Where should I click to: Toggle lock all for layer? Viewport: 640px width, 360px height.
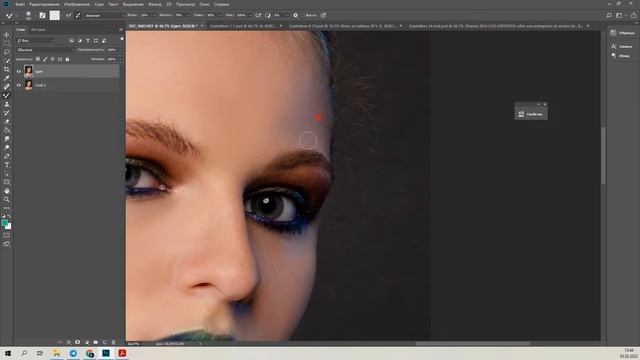67,59
